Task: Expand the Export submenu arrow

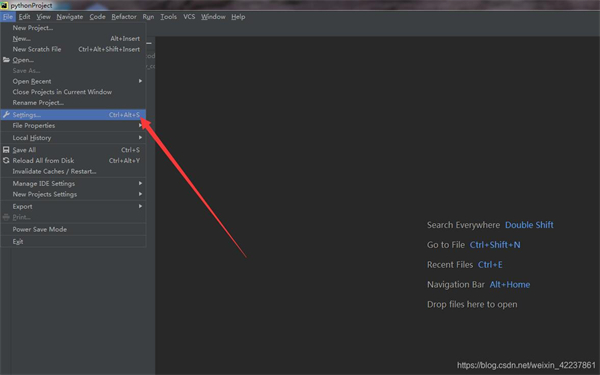Action: tap(140, 206)
